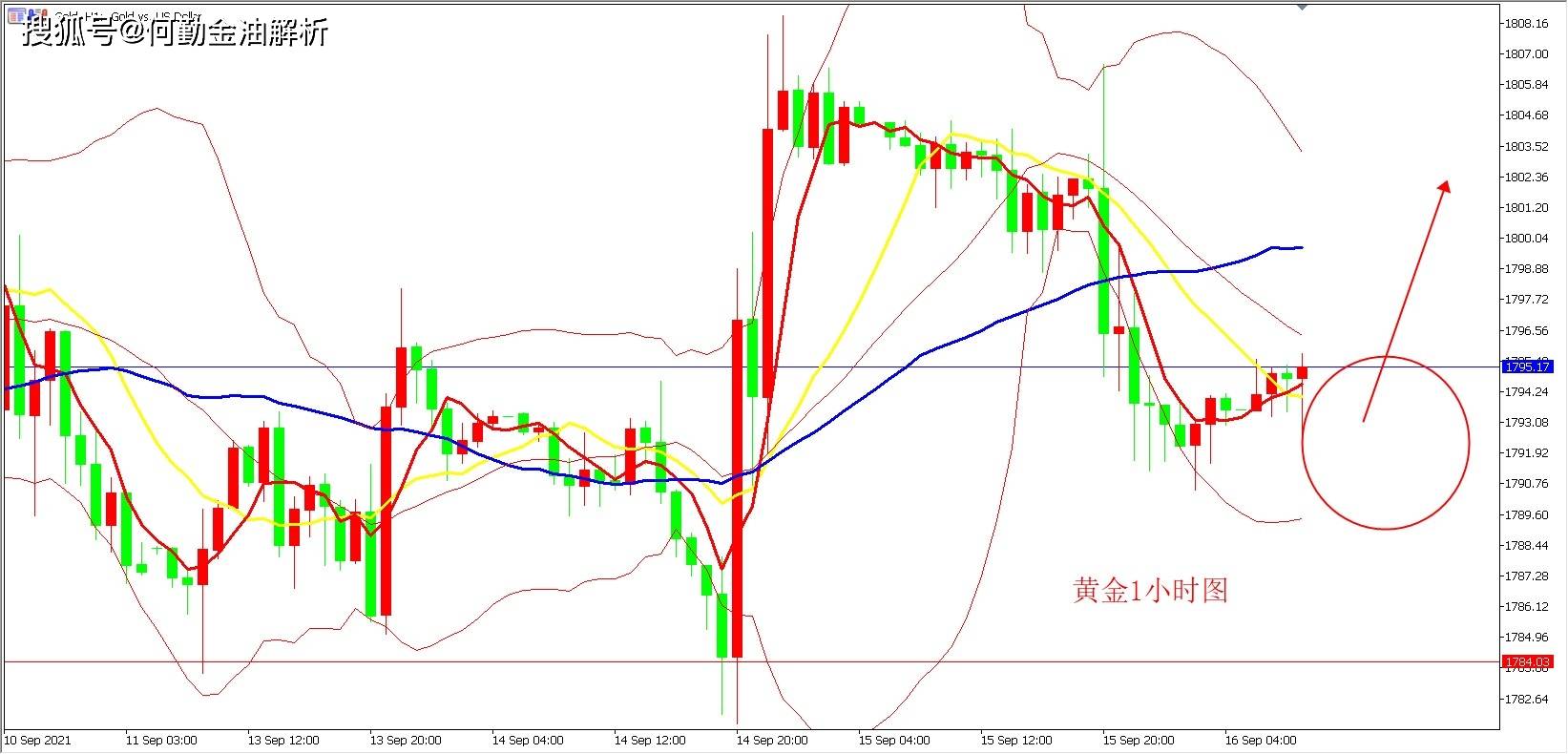Viewport: 1568px width, 754px height.
Task: Select the current price tag 1795.17
Action: (1528, 367)
